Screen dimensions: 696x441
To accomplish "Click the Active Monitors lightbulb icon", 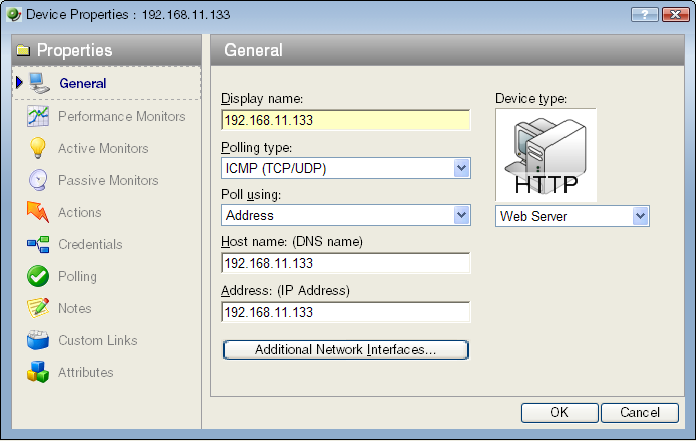I will click(38, 148).
